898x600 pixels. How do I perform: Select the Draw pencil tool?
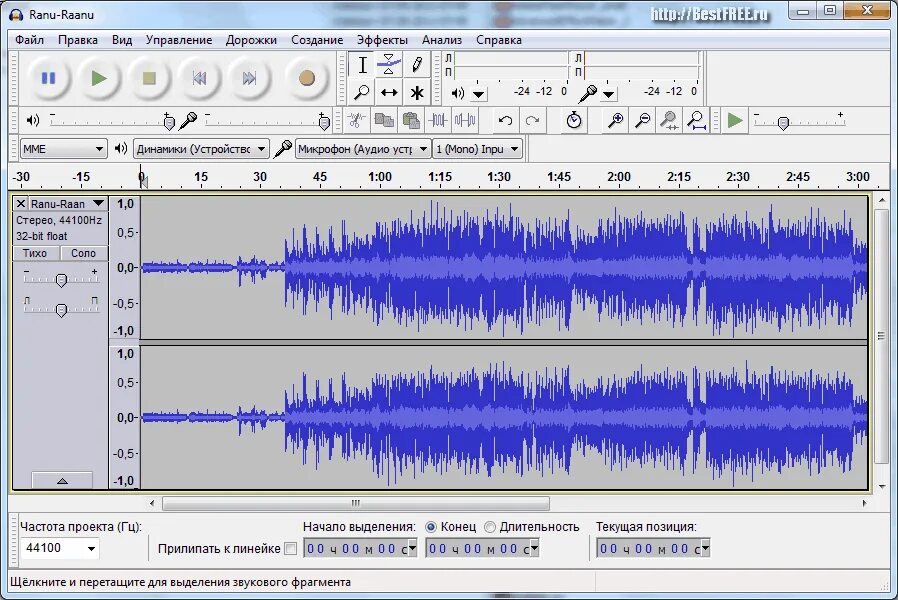pyautogui.click(x=416, y=65)
